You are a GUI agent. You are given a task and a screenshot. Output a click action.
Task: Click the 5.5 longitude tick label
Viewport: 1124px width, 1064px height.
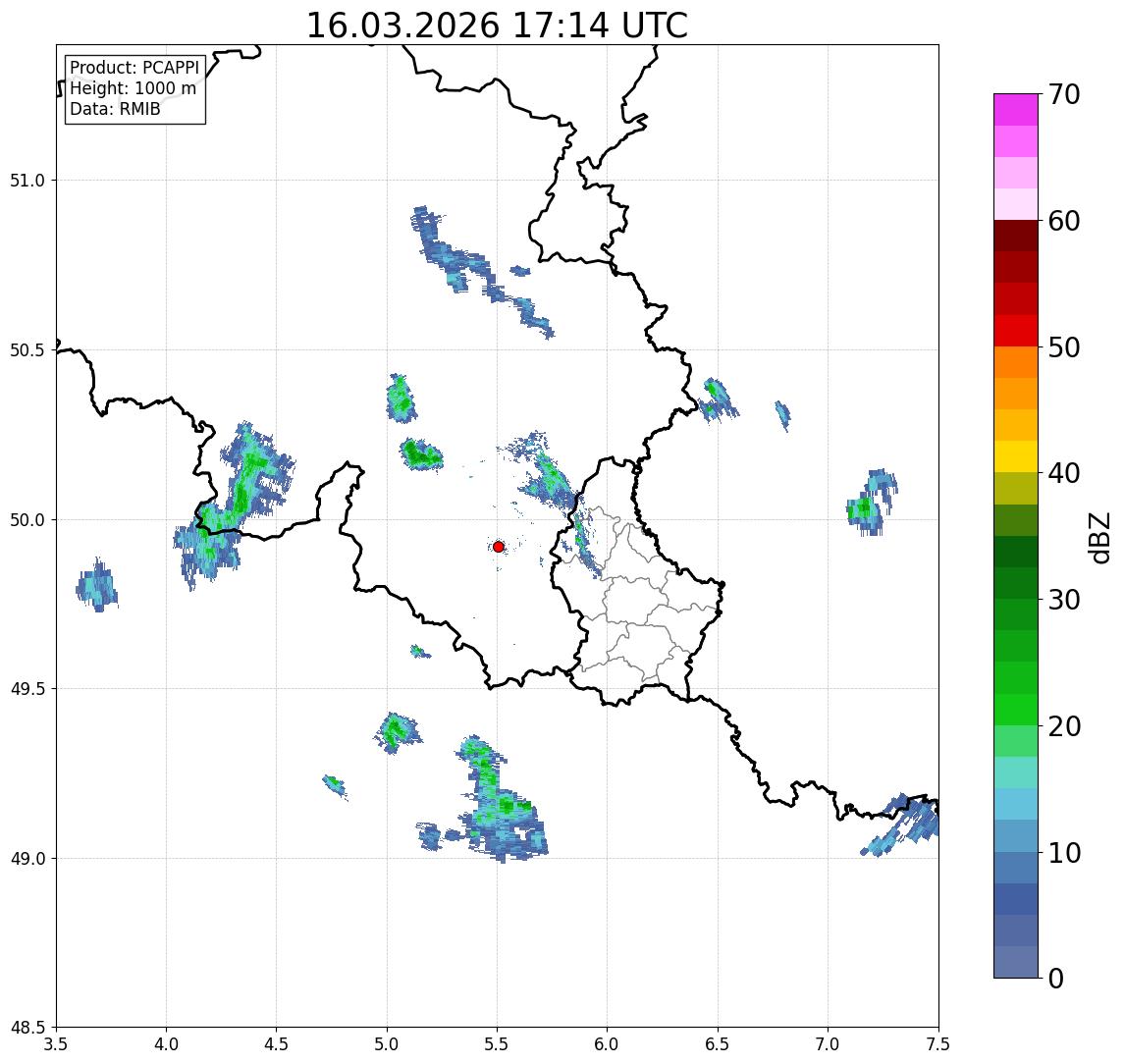tap(497, 1044)
